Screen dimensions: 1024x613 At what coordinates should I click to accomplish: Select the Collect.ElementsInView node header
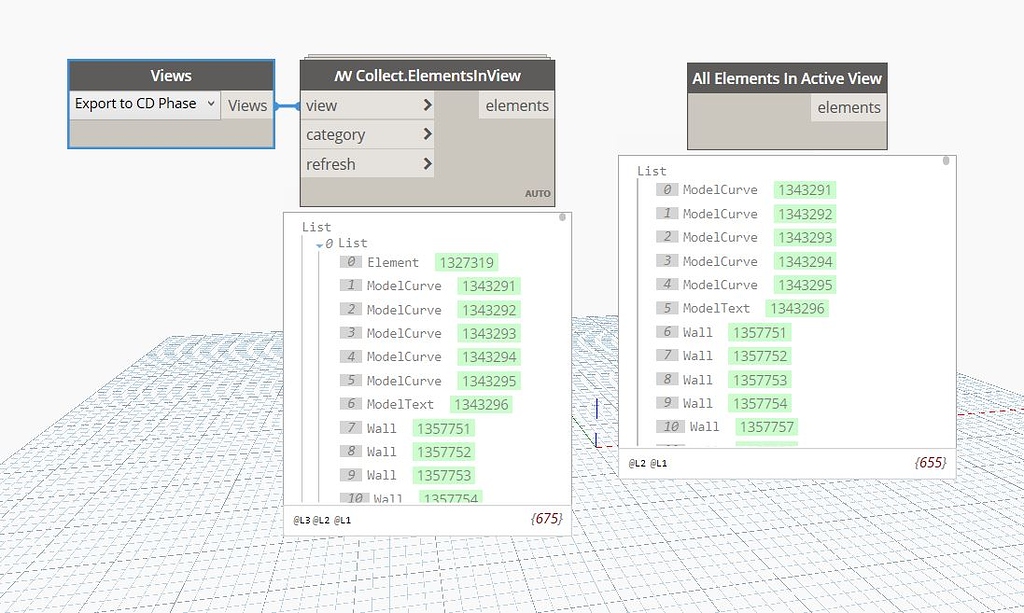(x=427, y=74)
